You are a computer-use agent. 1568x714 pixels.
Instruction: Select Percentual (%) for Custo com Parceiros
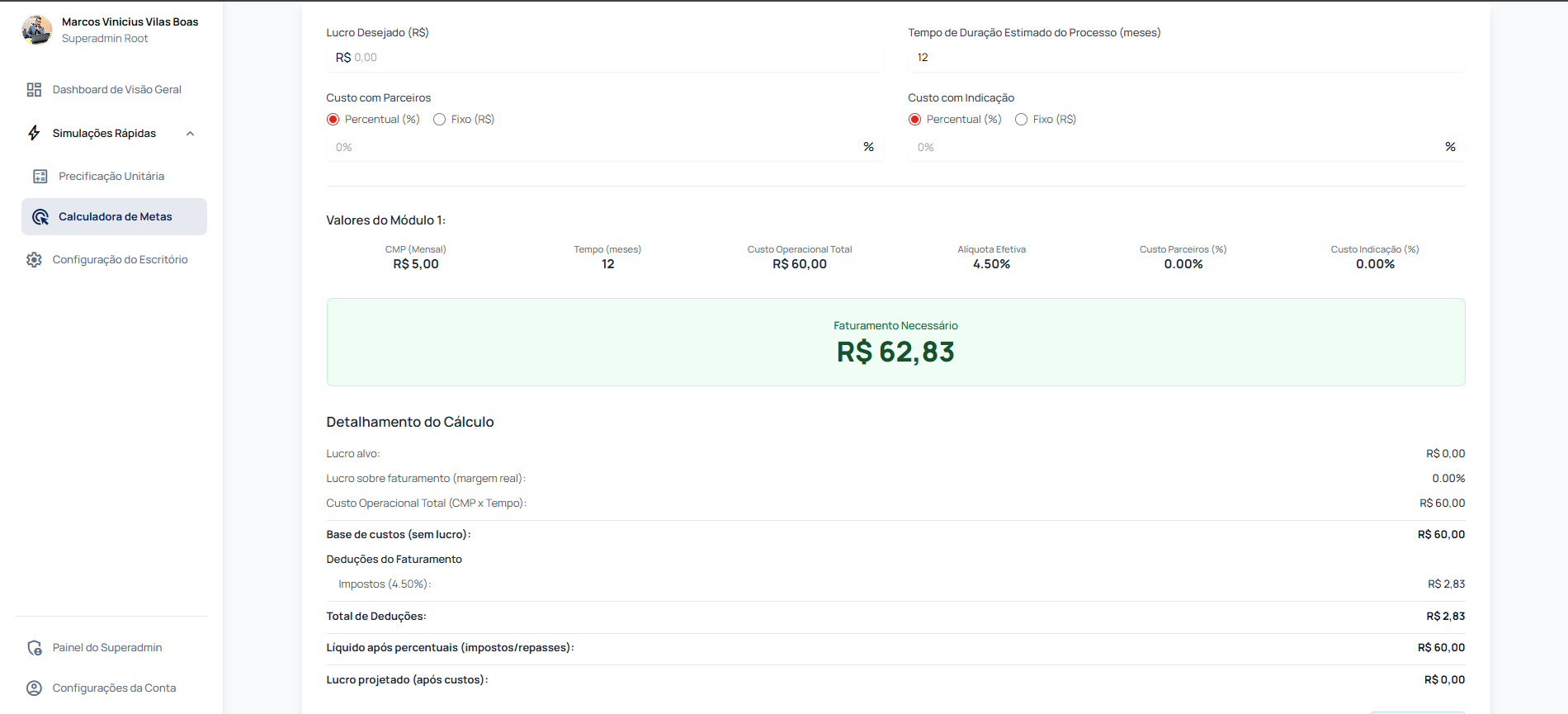[x=333, y=120]
